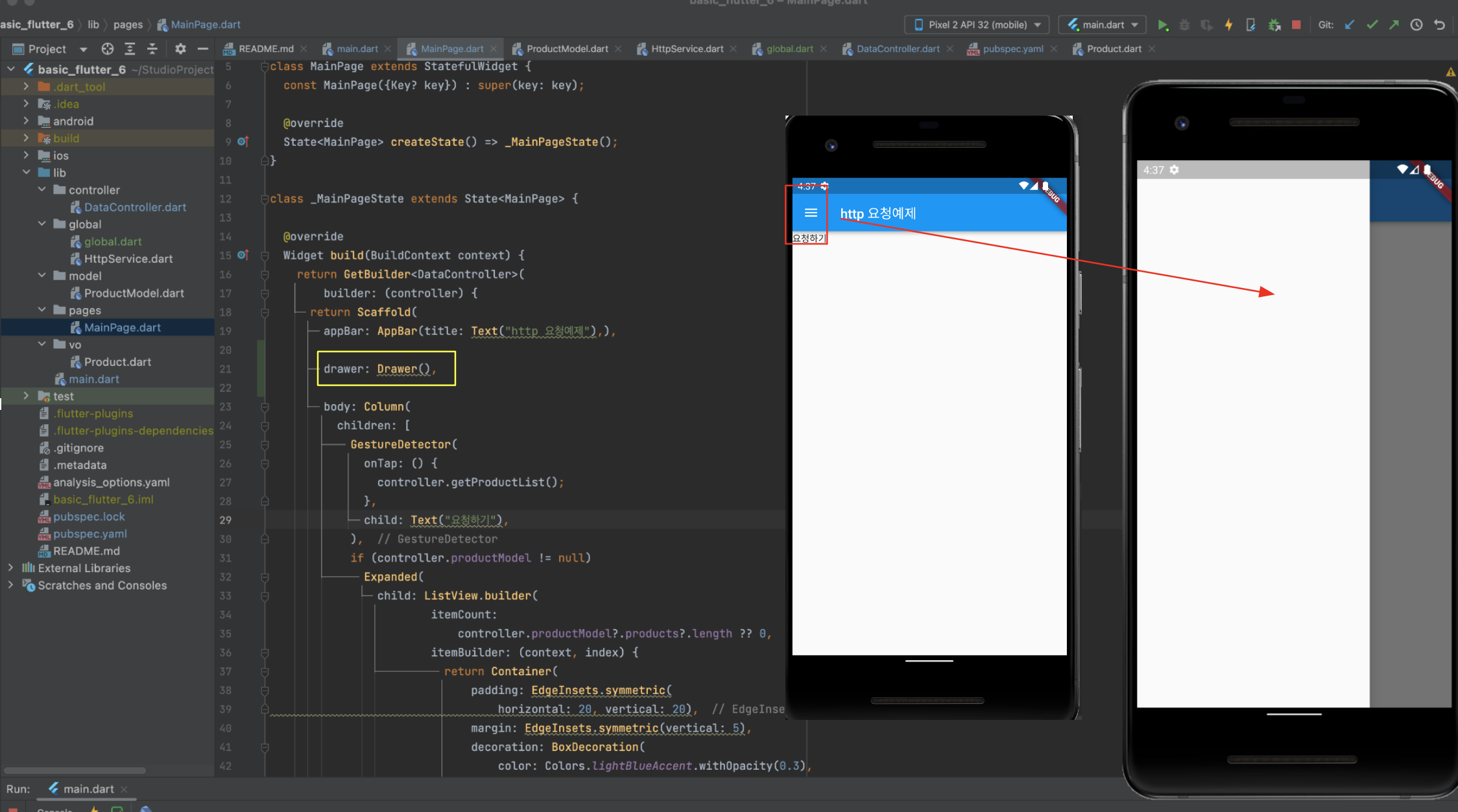1458x812 pixels.
Task: Trigger Flutter Hot Reload lightning icon
Action: [1228, 25]
